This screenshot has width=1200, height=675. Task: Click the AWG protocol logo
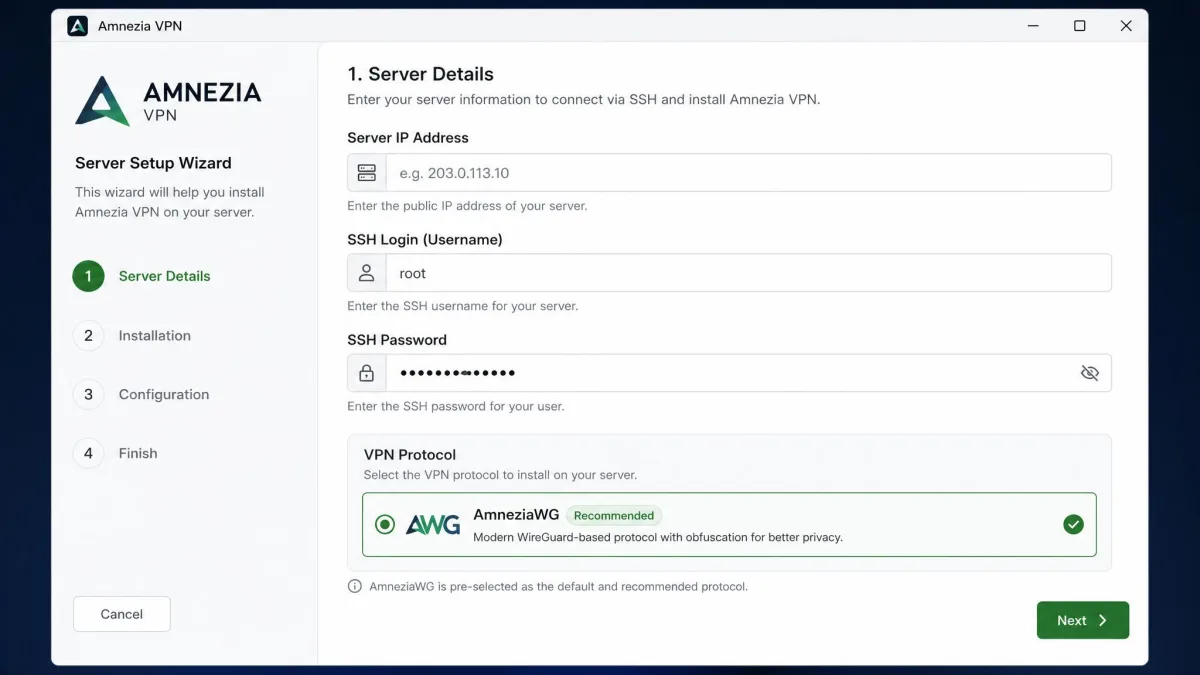click(433, 524)
